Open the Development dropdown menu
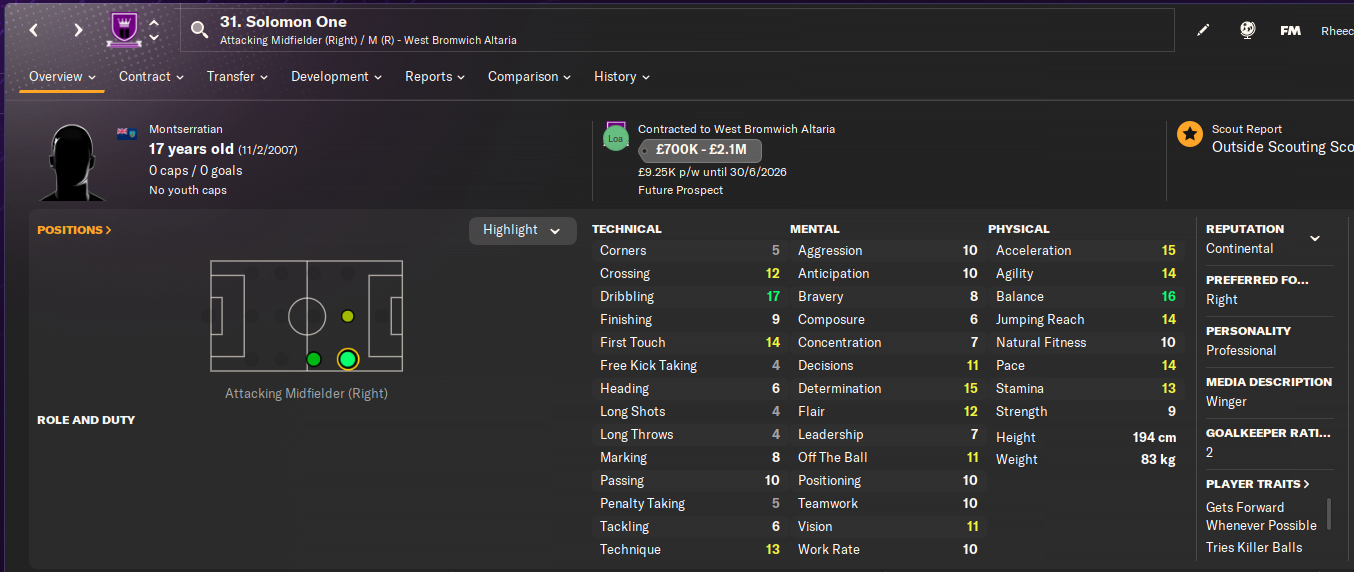The width and height of the screenshot is (1354, 572). pyautogui.click(x=337, y=77)
